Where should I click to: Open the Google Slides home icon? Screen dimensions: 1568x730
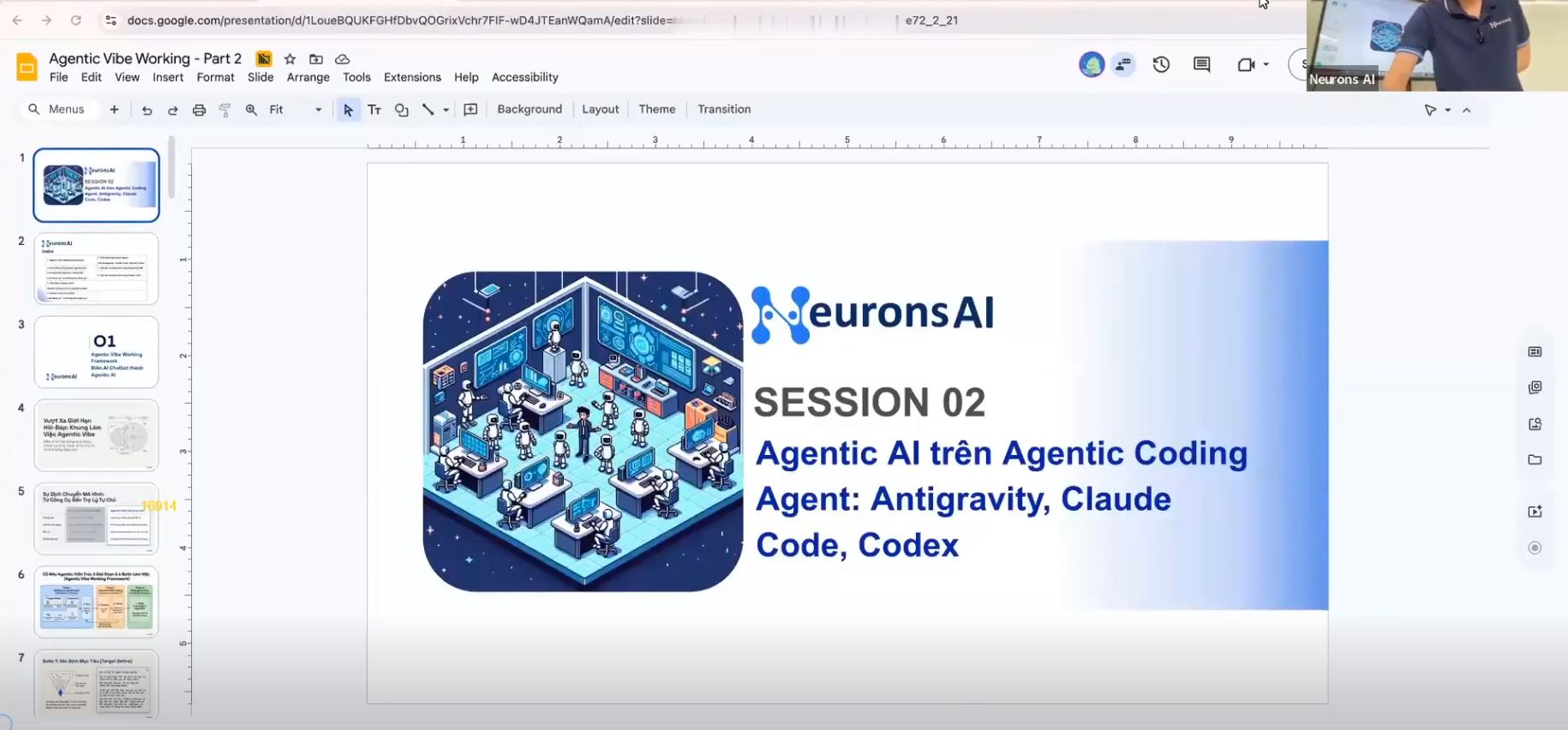click(27, 67)
